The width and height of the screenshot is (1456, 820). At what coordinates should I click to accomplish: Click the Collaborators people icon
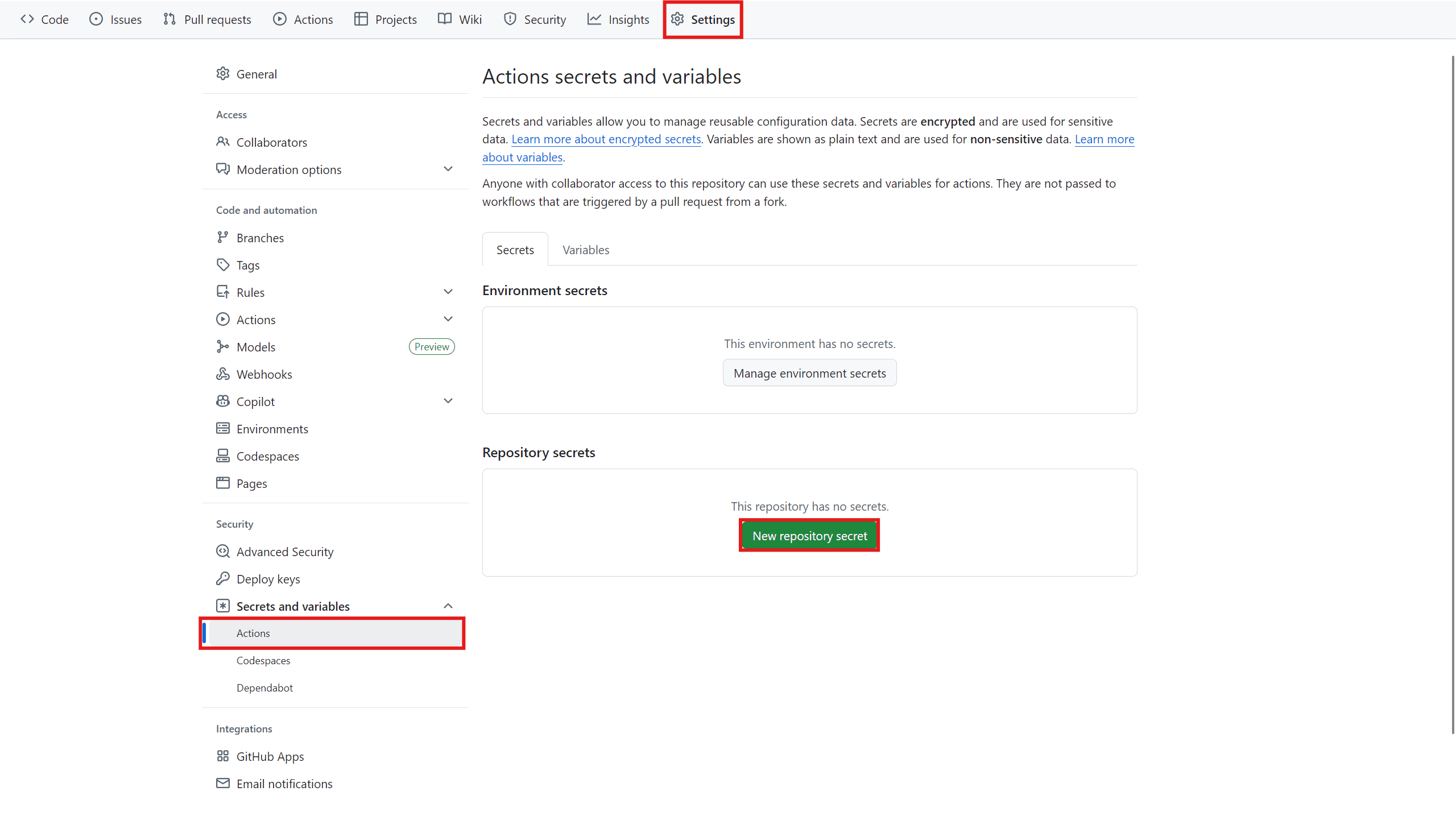tap(223, 142)
